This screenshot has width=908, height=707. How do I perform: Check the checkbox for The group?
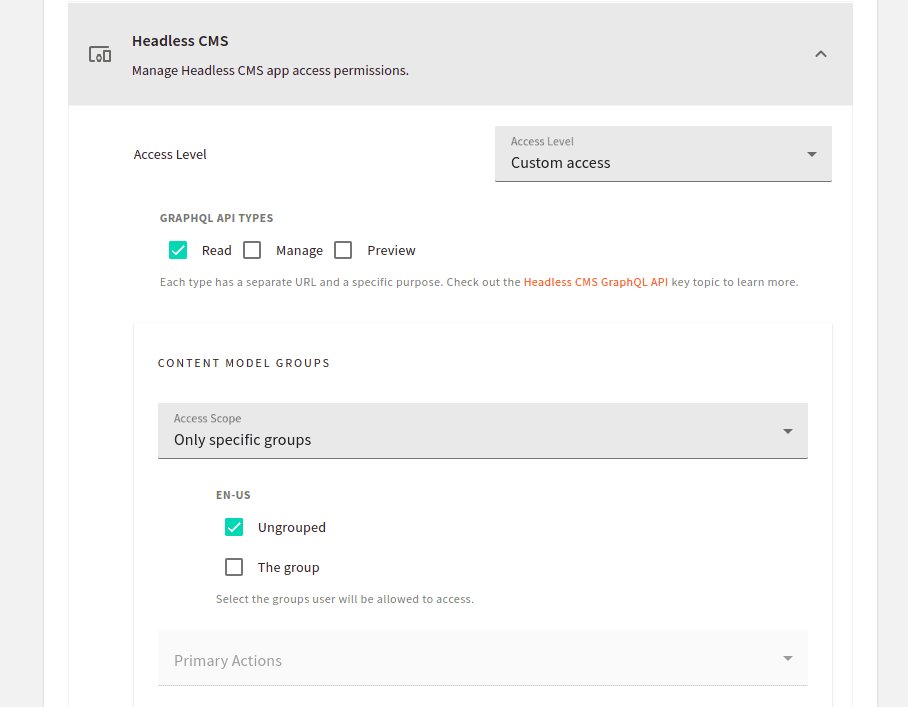coord(234,566)
